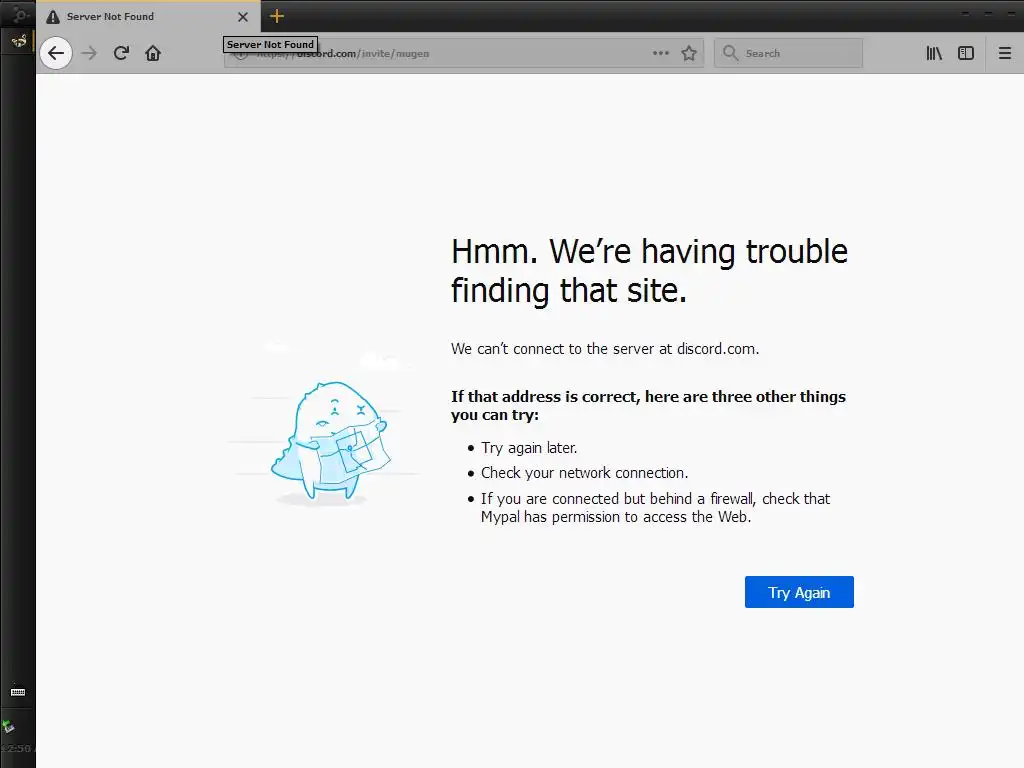Click the lost dinosaur illustration
Image resolution: width=1024 pixels, height=768 pixels.
pyautogui.click(x=331, y=442)
